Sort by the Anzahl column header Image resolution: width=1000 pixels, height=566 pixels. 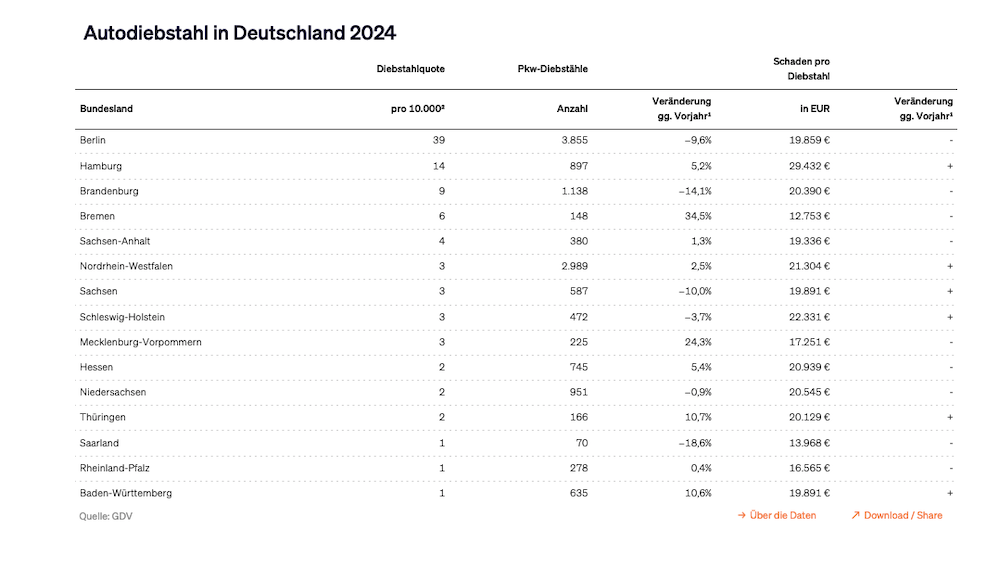(x=572, y=109)
